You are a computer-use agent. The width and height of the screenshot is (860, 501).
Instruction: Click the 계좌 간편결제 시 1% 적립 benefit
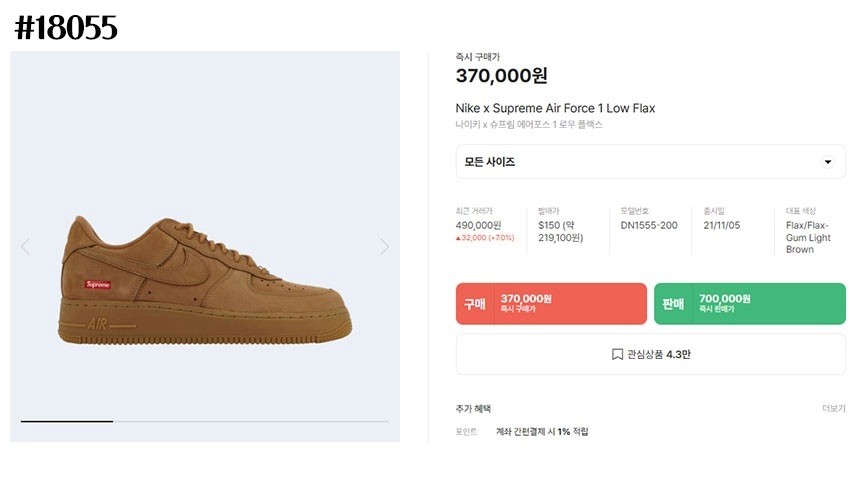(542, 432)
